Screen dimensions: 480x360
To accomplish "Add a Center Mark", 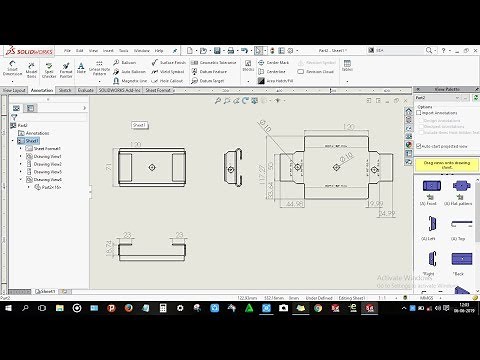I will pos(274,62).
